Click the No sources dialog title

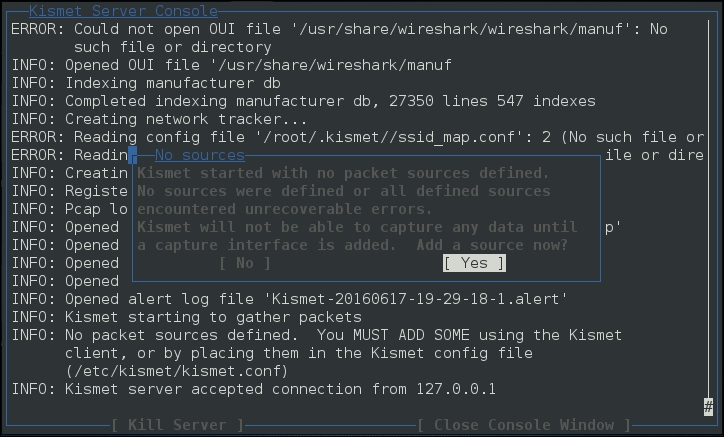(200, 155)
